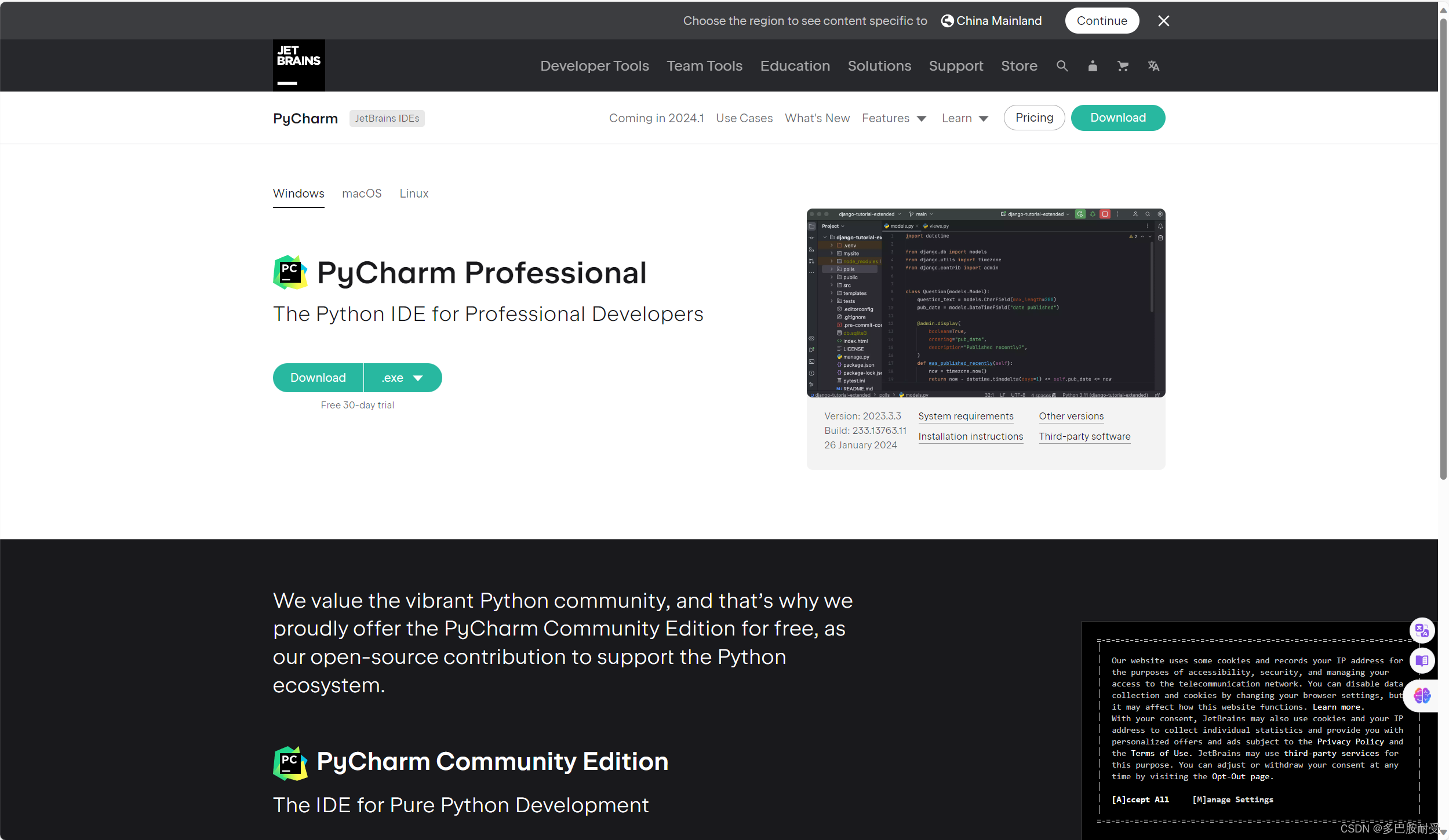Open the Use Cases page
Viewport: 1449px width, 840px height.
pos(744,118)
